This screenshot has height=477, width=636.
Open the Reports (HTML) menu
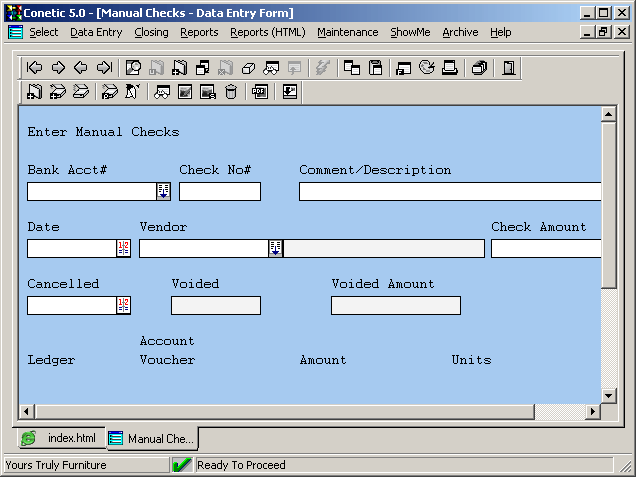pyautogui.click(x=267, y=32)
